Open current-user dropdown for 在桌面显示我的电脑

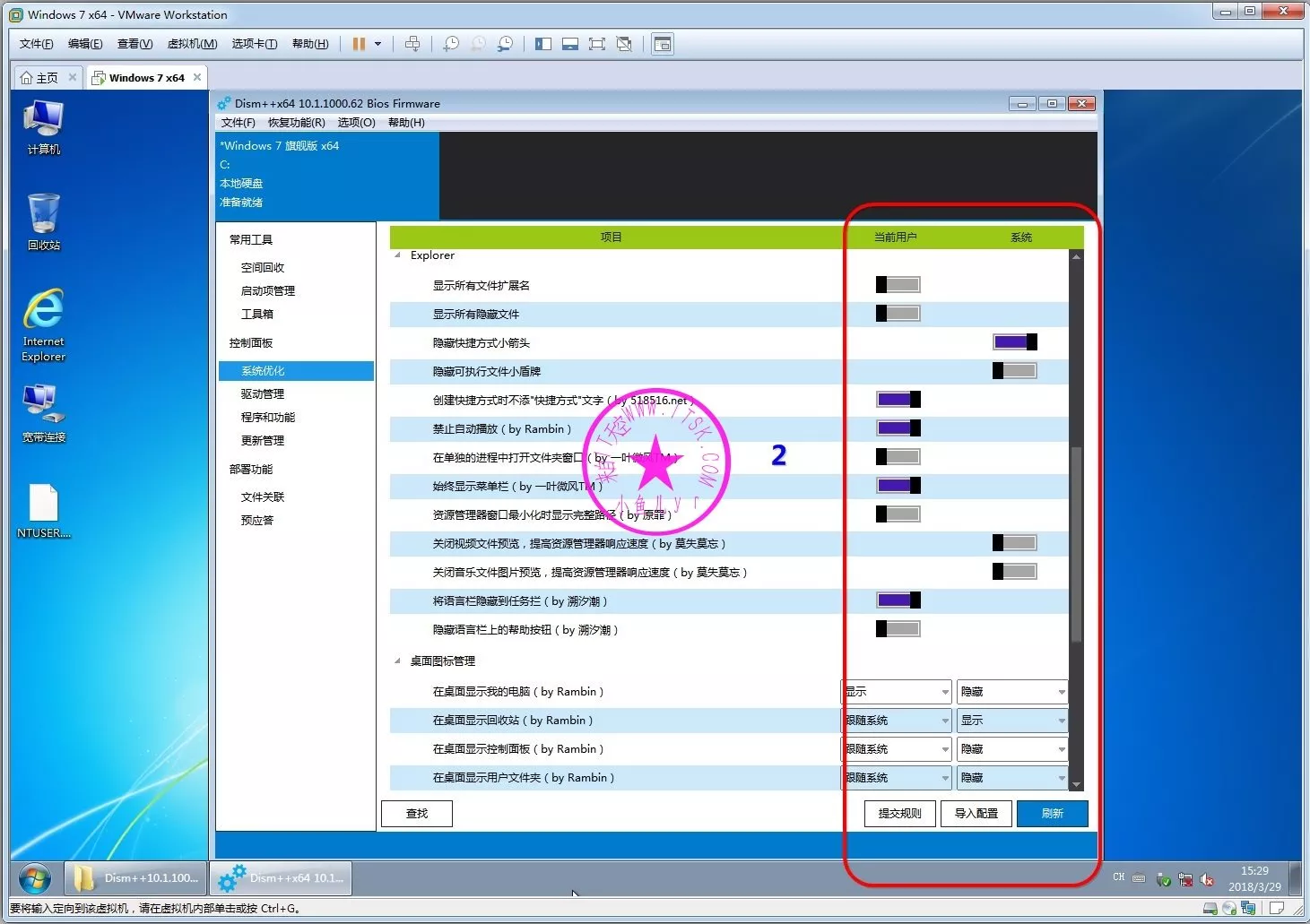pyautogui.click(x=897, y=692)
